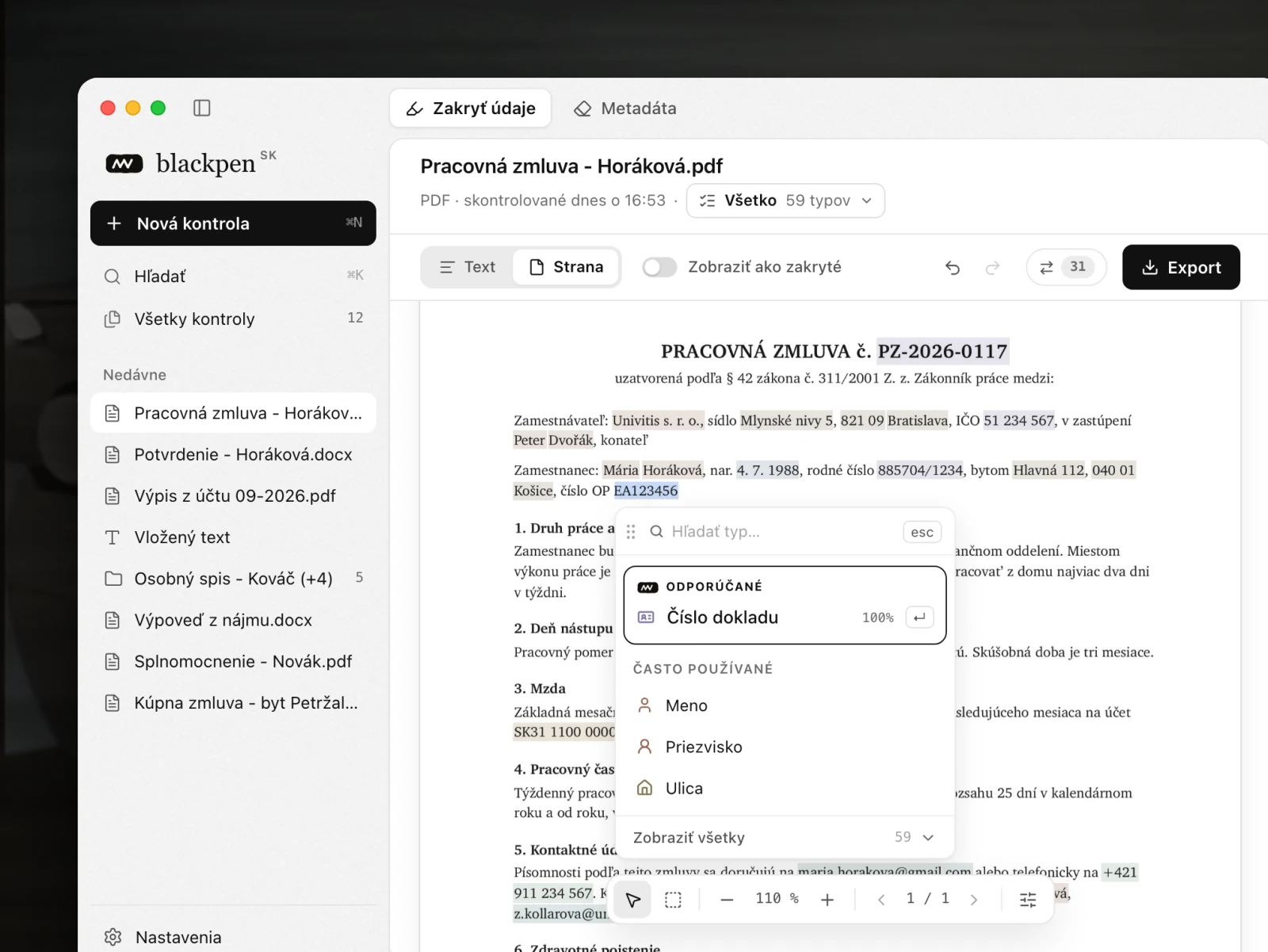Click the Export button
The height and width of the screenshot is (952, 1268).
coord(1181,267)
